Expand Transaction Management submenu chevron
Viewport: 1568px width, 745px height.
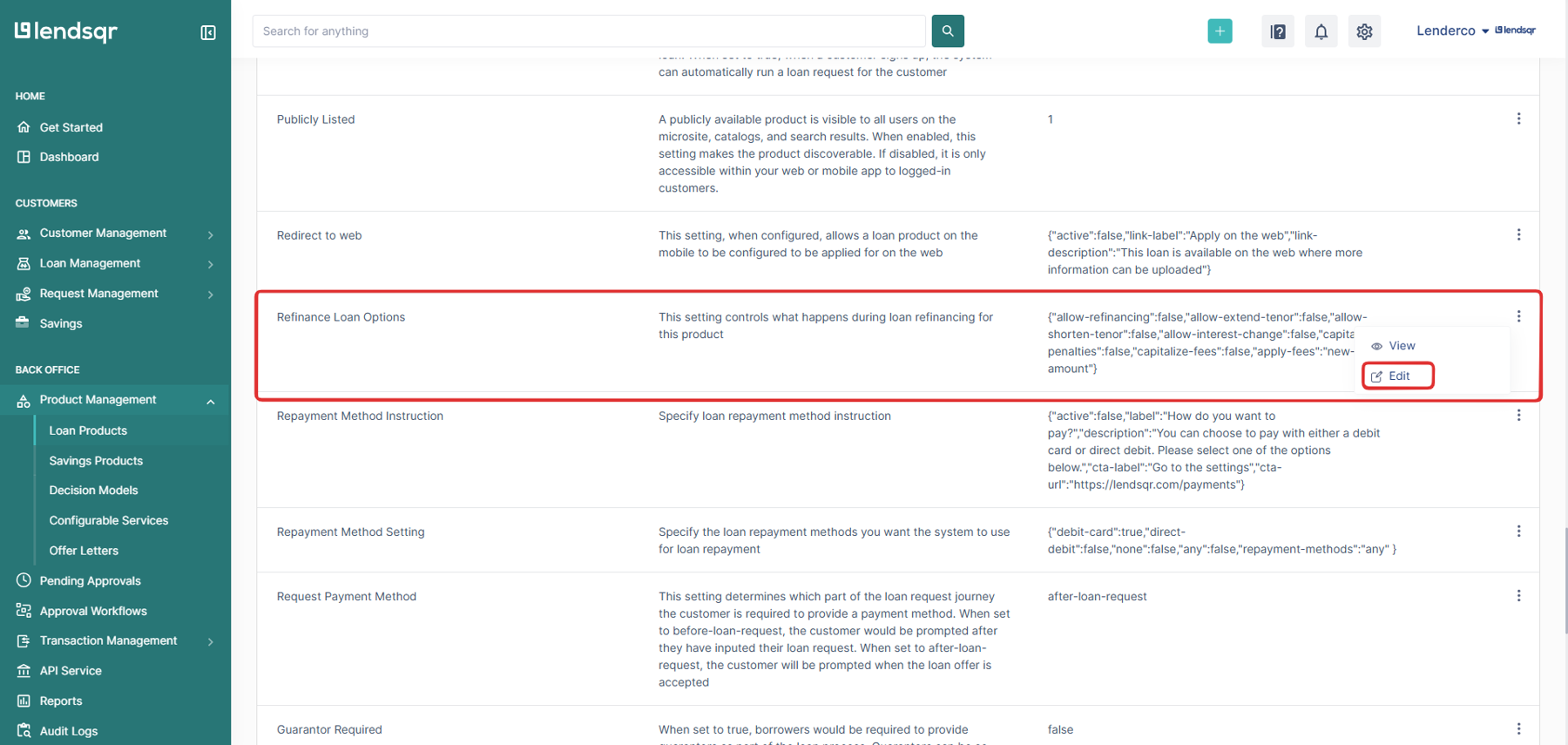(210, 641)
